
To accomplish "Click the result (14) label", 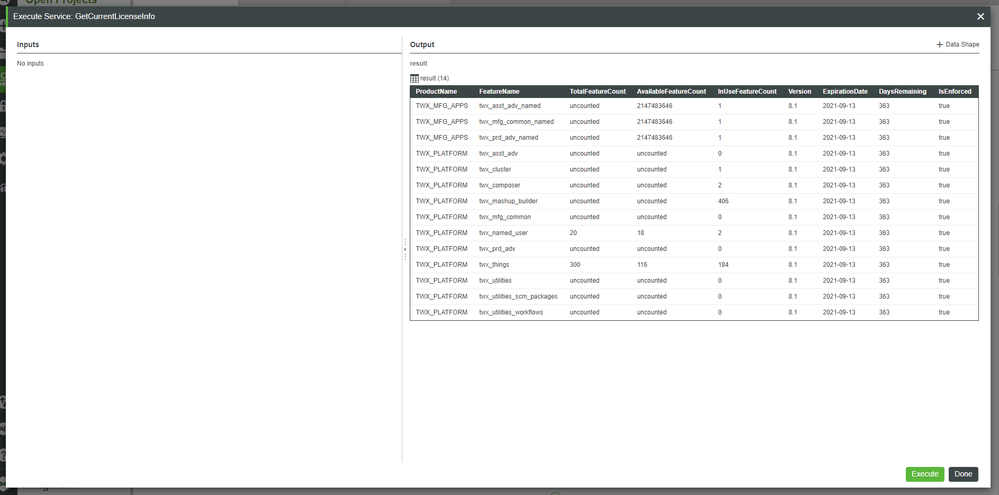I will click(435, 78).
